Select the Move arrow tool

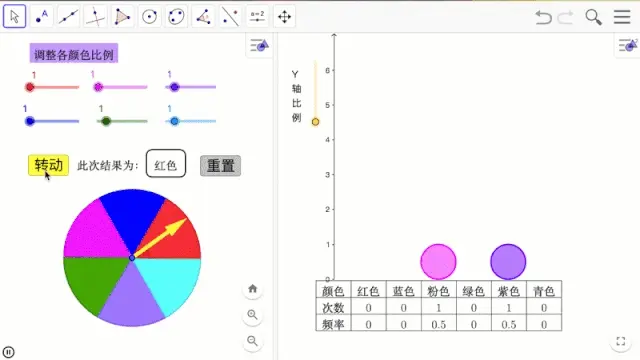click(x=14, y=16)
